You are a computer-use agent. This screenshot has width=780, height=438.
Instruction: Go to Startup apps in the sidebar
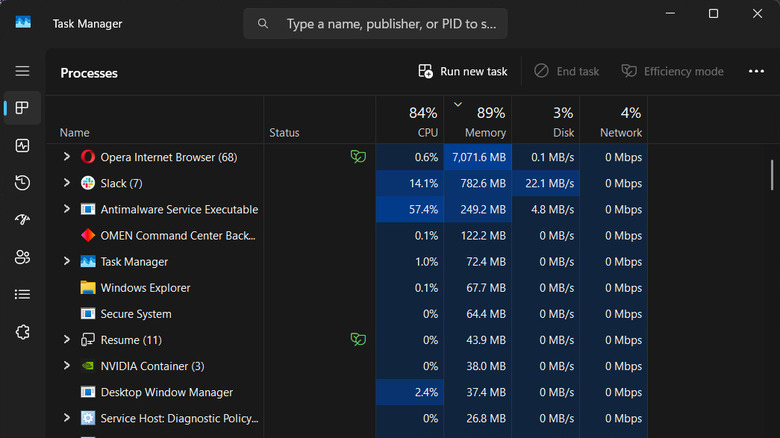coord(22,220)
